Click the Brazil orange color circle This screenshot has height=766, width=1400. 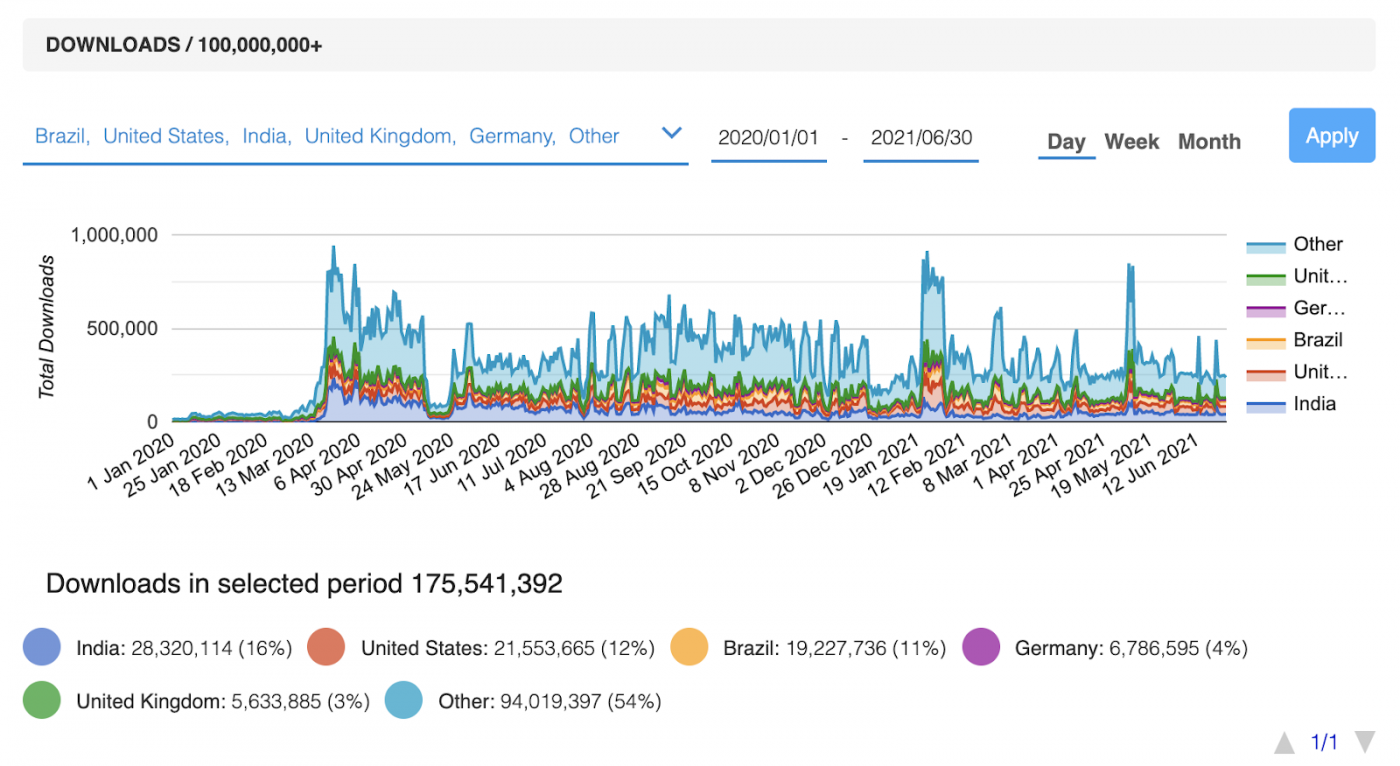(689, 647)
